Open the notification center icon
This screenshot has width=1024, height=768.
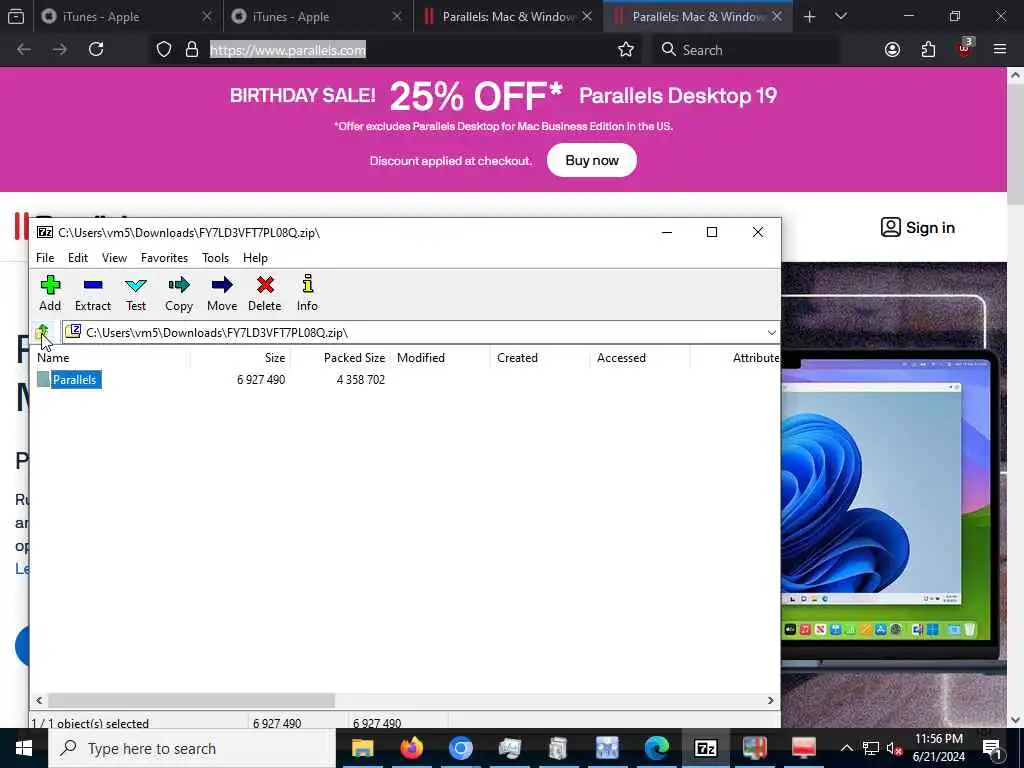pos(992,748)
